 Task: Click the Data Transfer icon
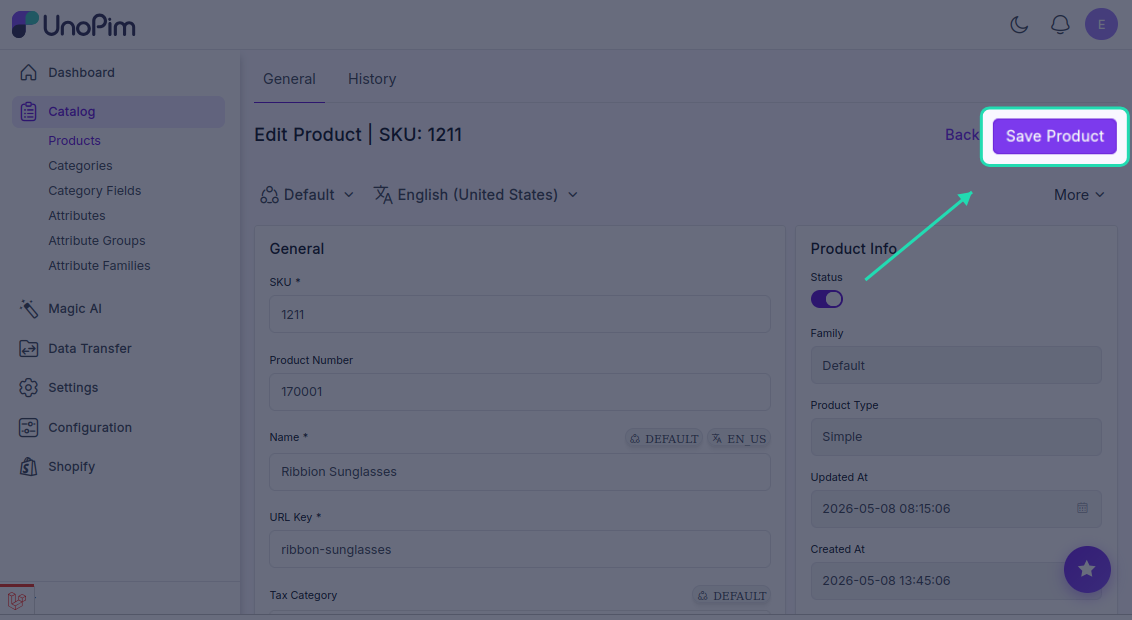pyautogui.click(x=28, y=349)
